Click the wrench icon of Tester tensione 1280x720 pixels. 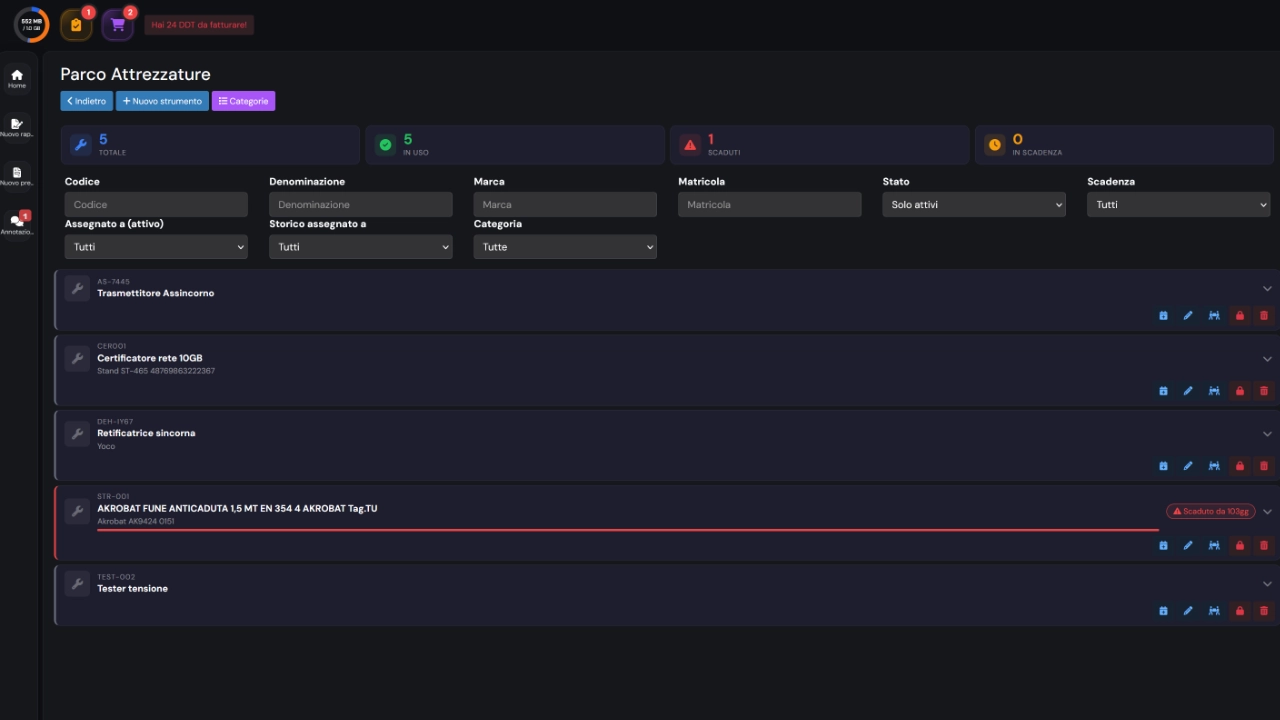(77, 583)
